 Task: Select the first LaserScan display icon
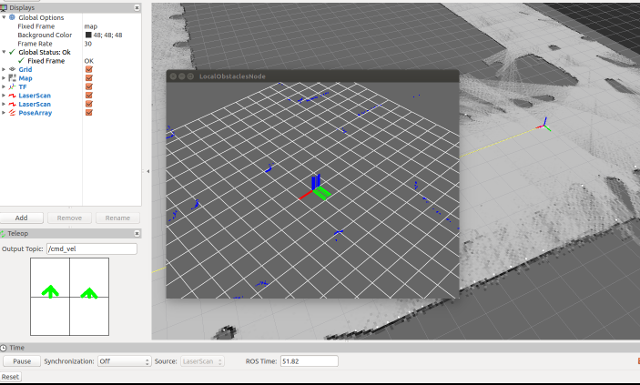(x=12, y=96)
